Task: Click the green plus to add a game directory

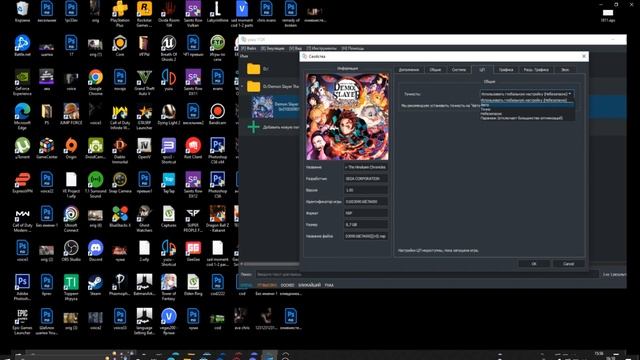Action: click(253, 127)
